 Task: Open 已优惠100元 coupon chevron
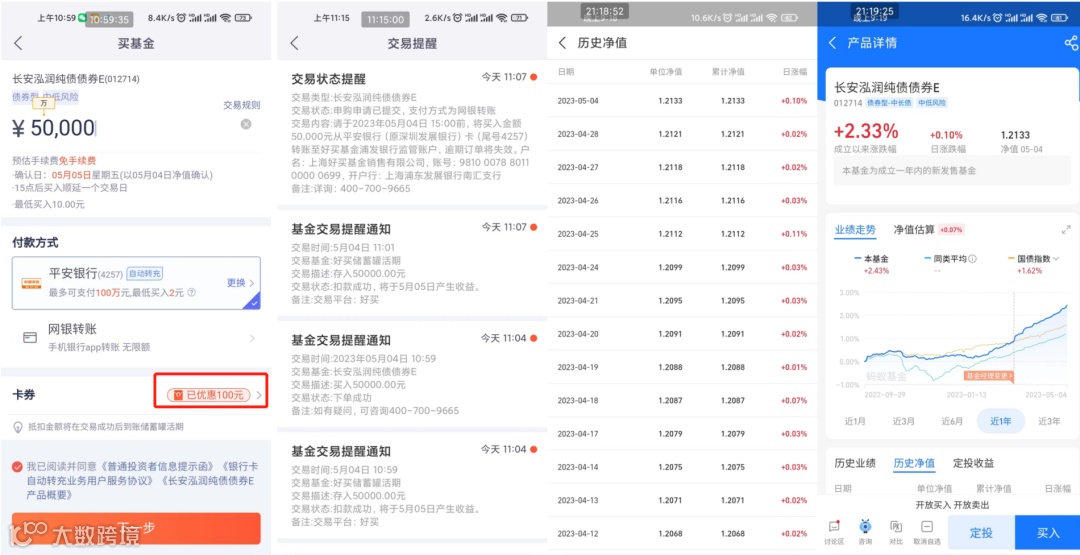pos(259,395)
